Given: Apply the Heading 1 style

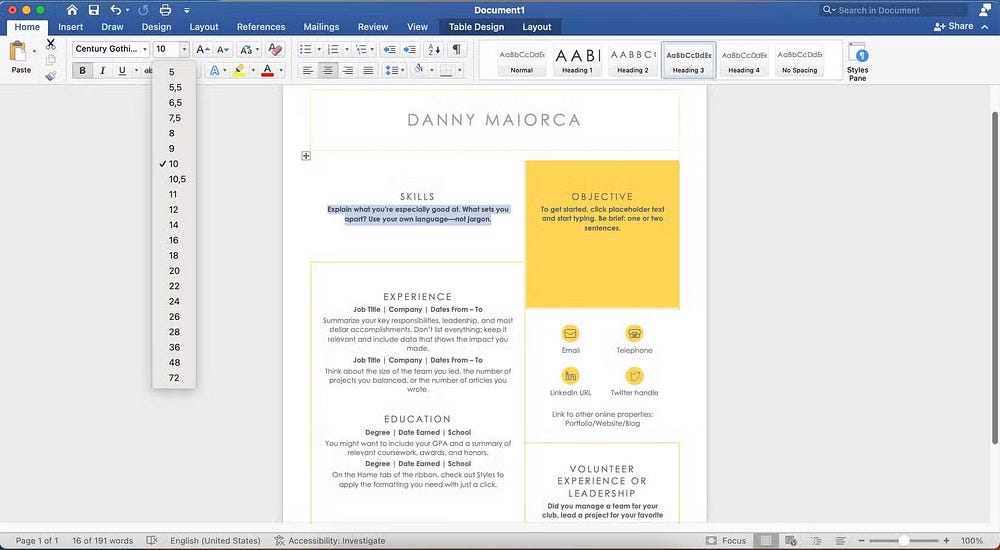Looking at the screenshot, I should coord(576,60).
